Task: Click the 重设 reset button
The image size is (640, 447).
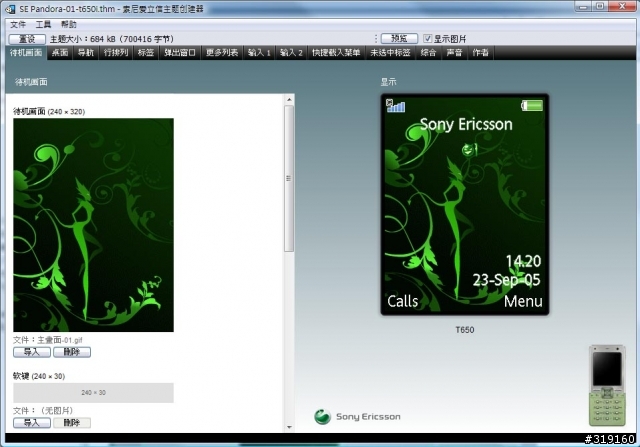Action: 27,39
